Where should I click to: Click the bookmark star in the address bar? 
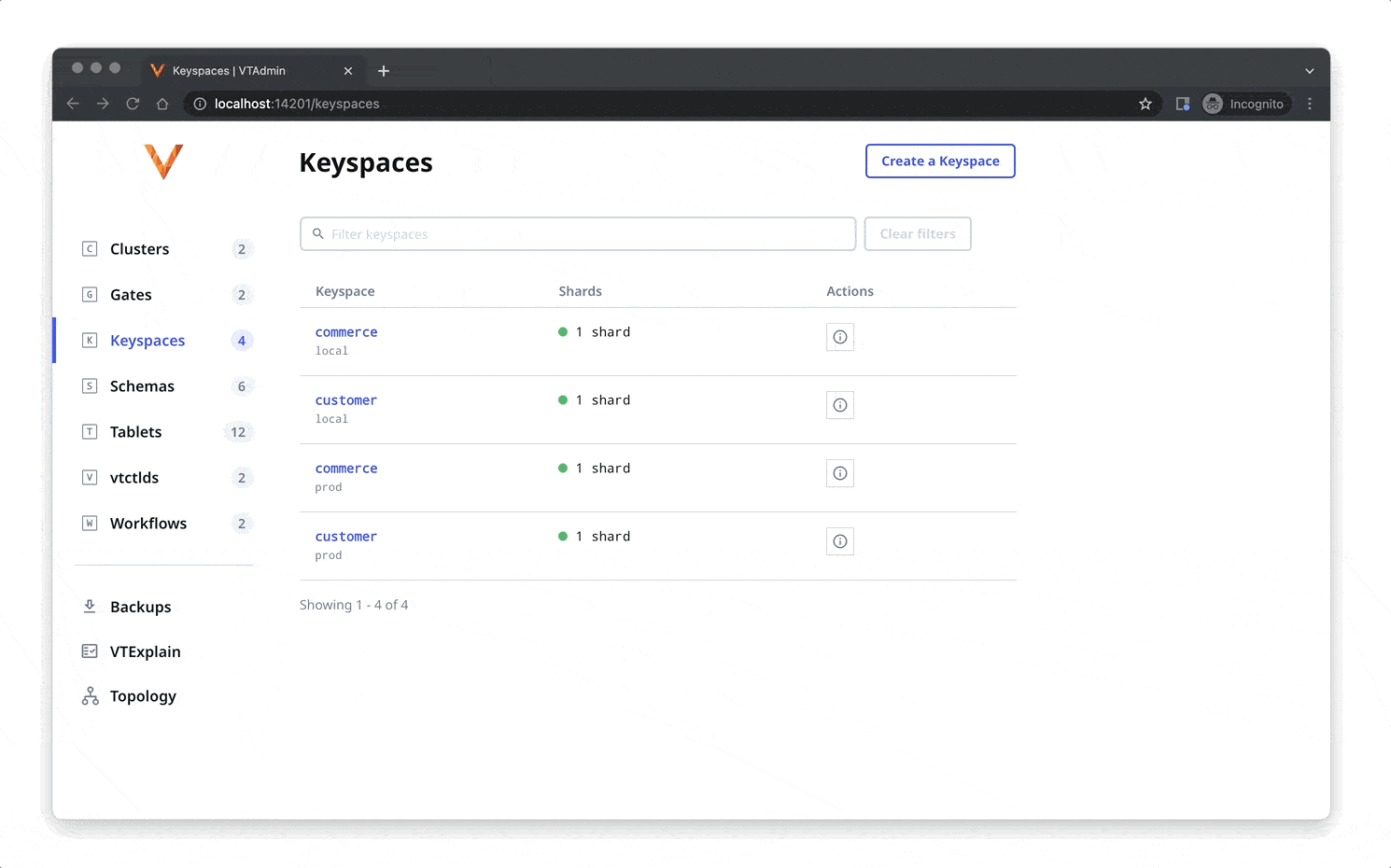[1145, 104]
